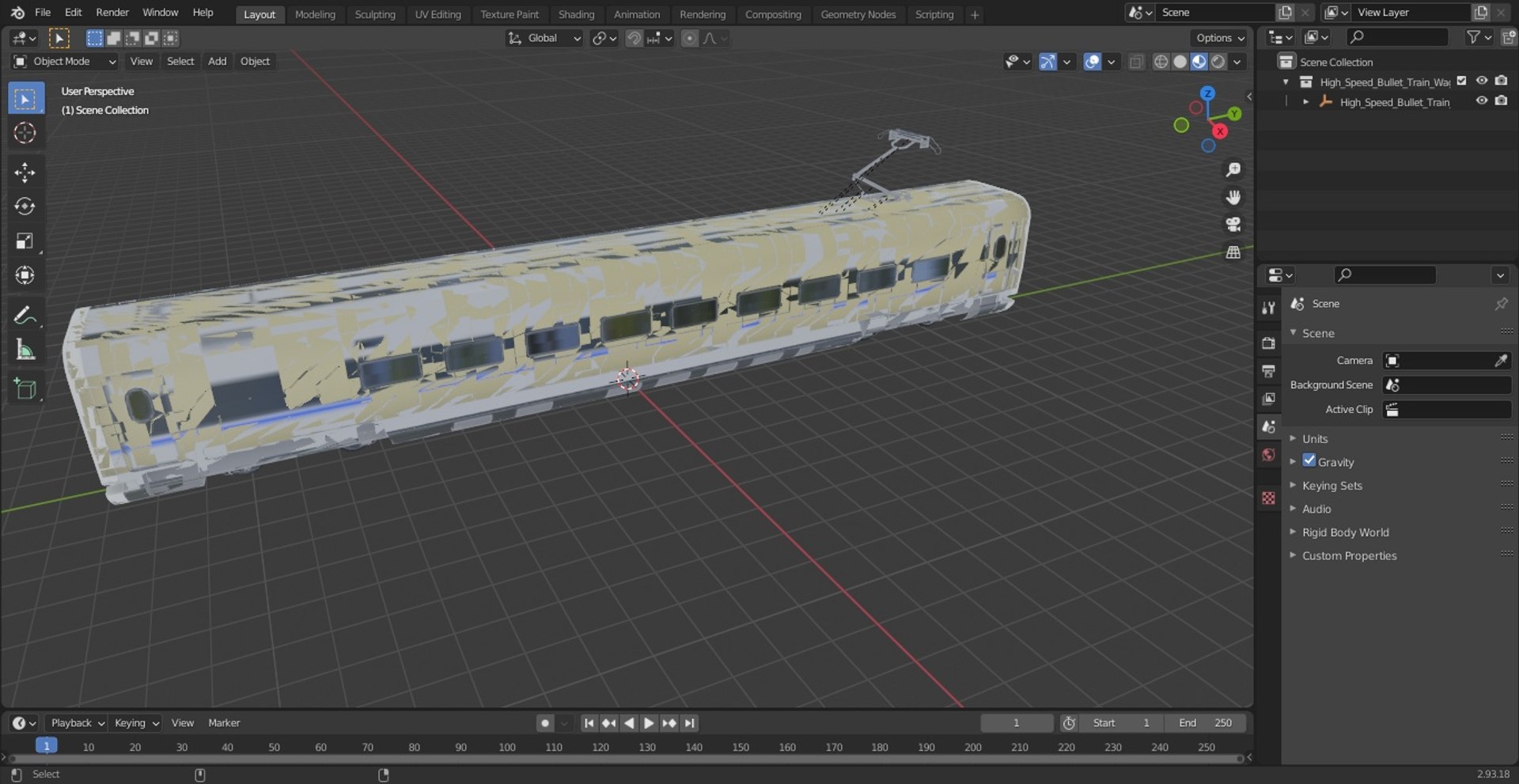Viewport: 1519px width, 784px height.
Task: Open the viewport Add menu
Action: (217, 62)
